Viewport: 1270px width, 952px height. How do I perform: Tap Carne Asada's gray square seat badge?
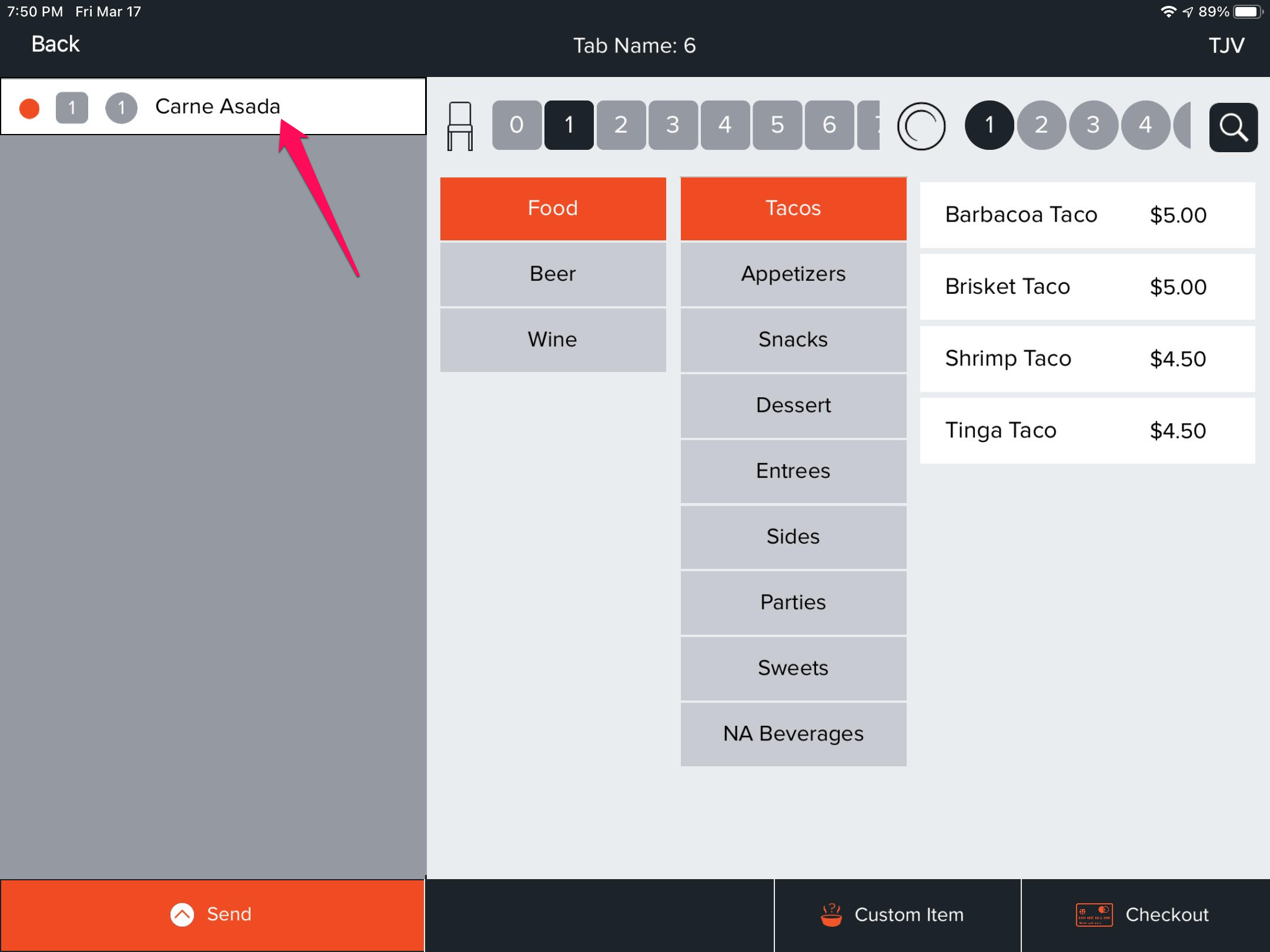pyautogui.click(x=72, y=108)
